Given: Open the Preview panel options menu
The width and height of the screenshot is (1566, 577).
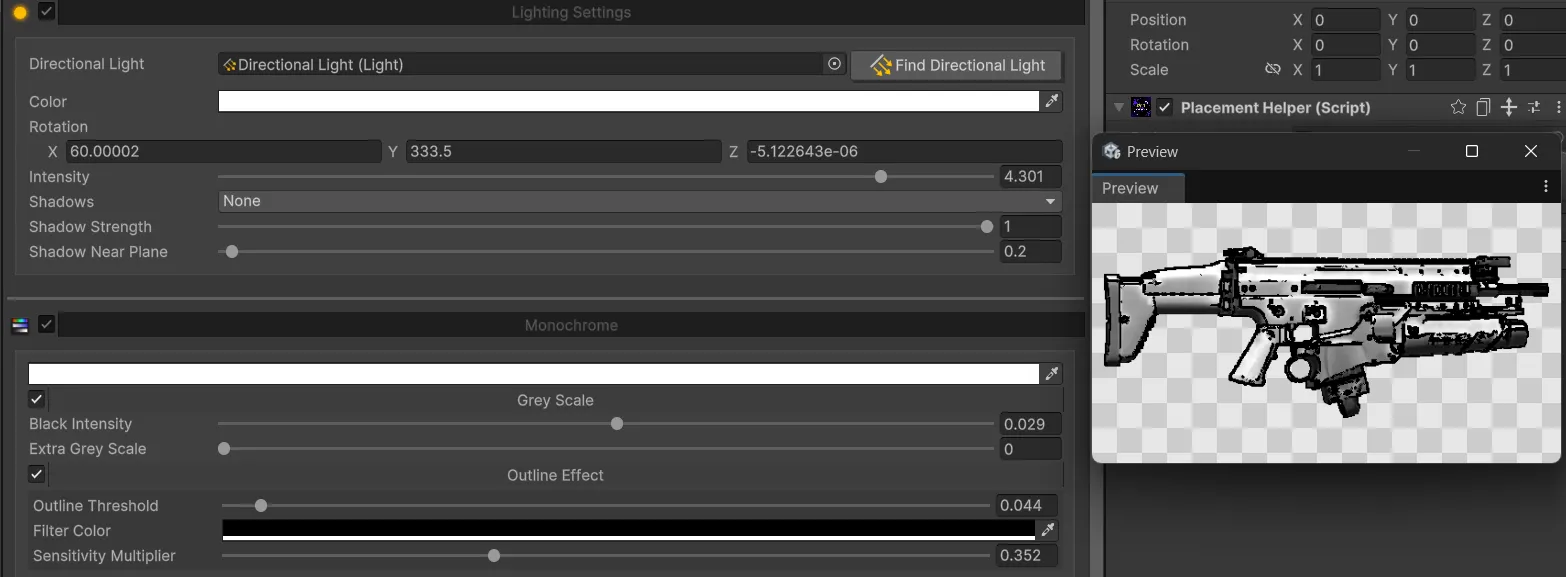Looking at the screenshot, I should [1546, 185].
